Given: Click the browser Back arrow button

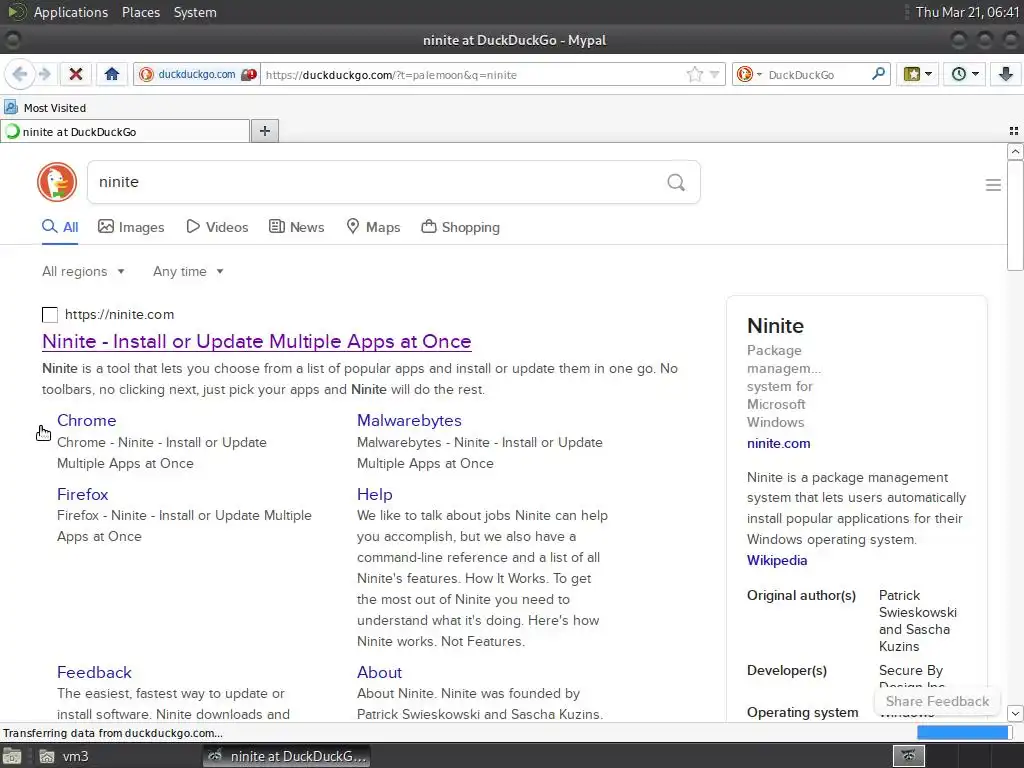Looking at the screenshot, I should [x=20, y=74].
